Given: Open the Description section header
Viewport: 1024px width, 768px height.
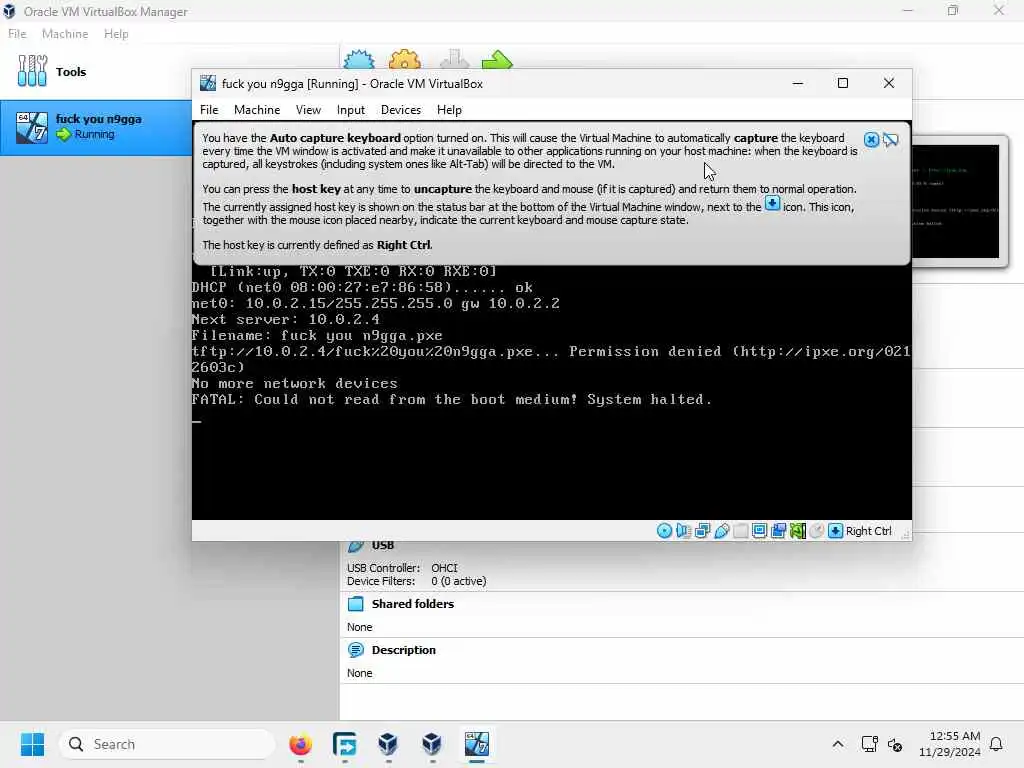Looking at the screenshot, I should (404, 650).
